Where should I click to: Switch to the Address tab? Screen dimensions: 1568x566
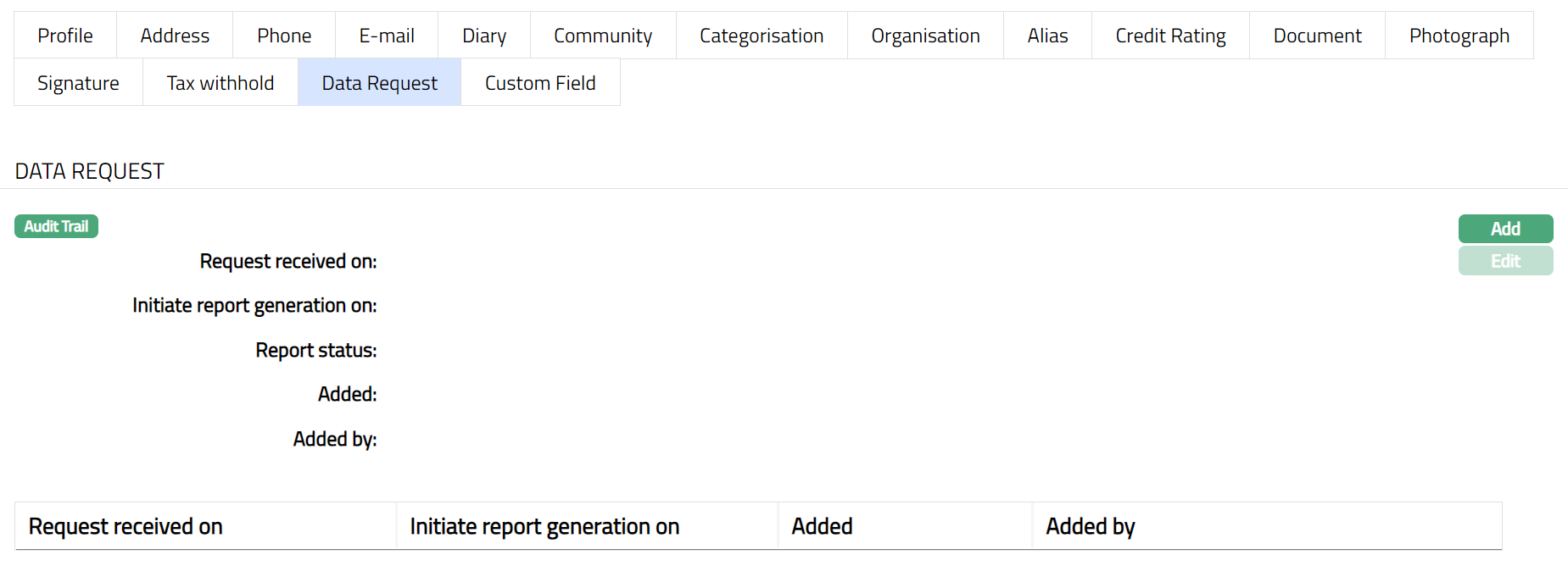(175, 36)
